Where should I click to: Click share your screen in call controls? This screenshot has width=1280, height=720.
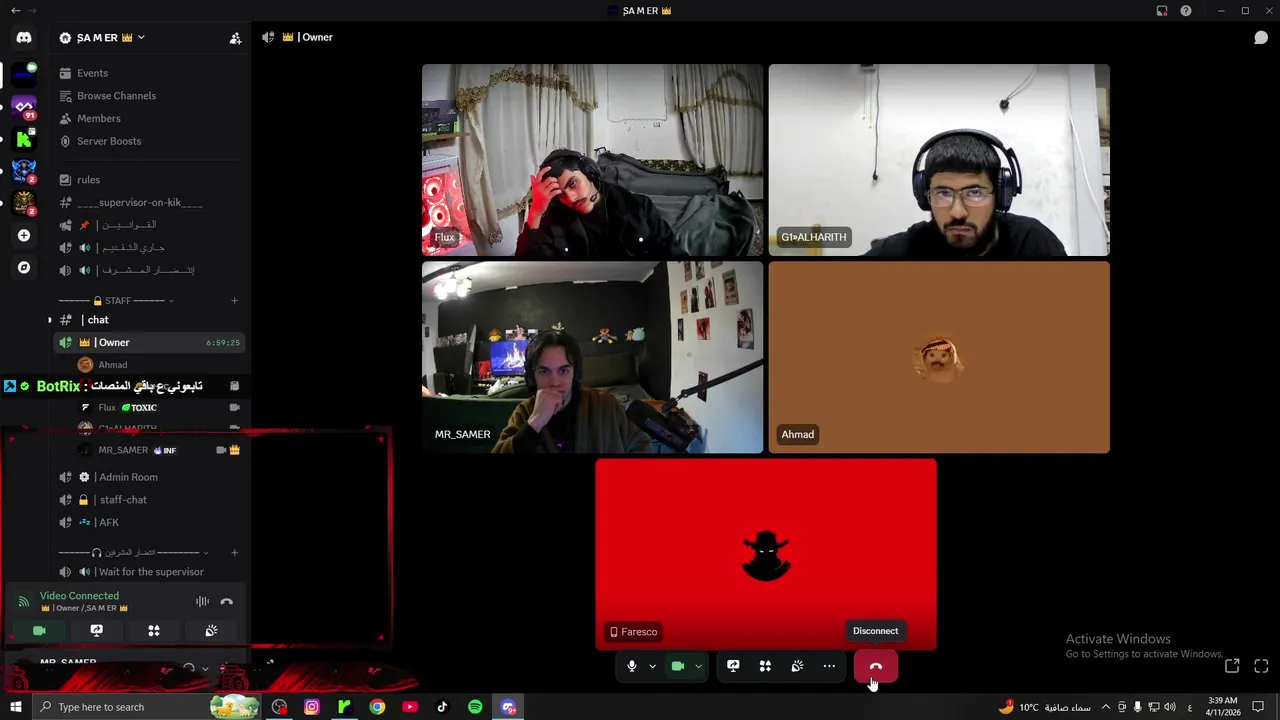[733, 666]
